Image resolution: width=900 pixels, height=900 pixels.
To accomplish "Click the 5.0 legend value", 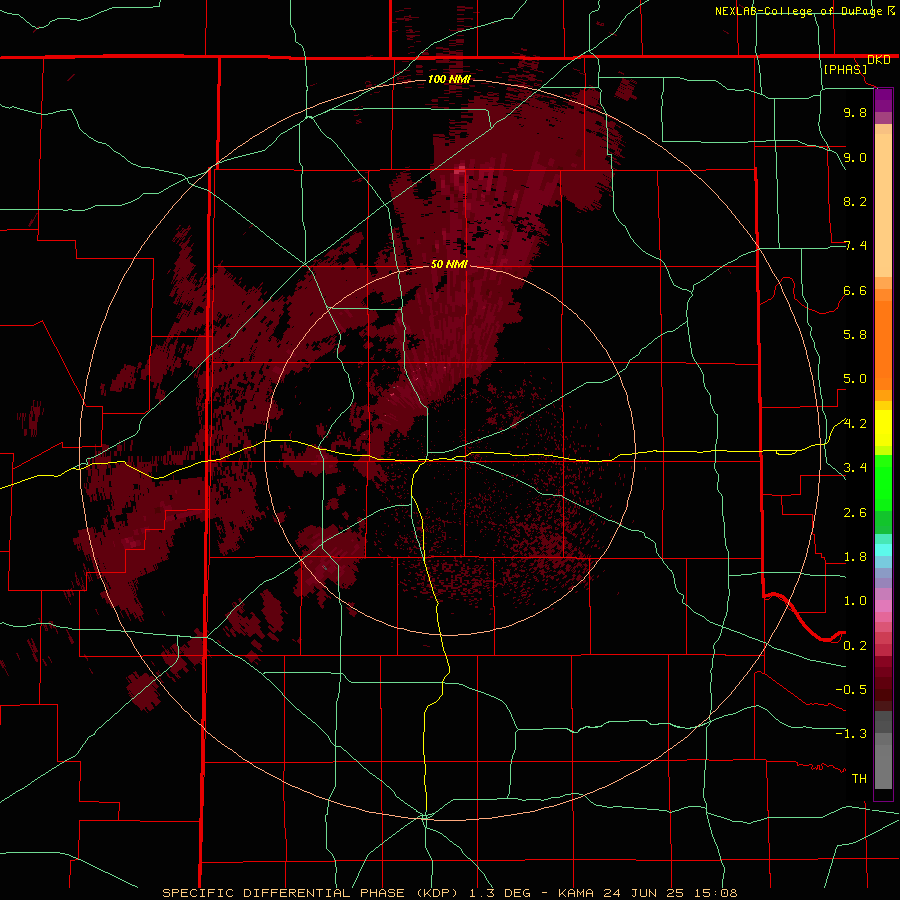I will (x=855, y=379).
